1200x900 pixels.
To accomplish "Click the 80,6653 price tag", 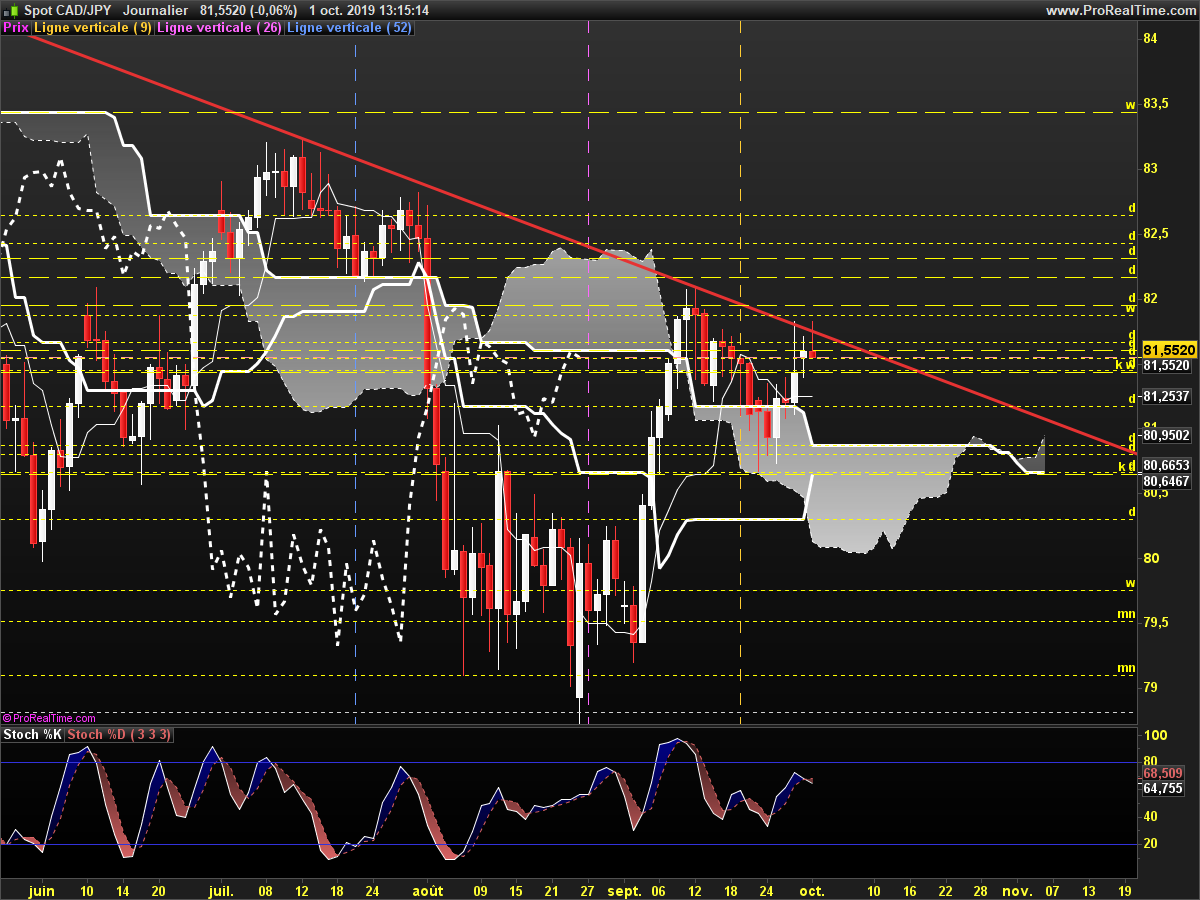I will click(1166, 465).
